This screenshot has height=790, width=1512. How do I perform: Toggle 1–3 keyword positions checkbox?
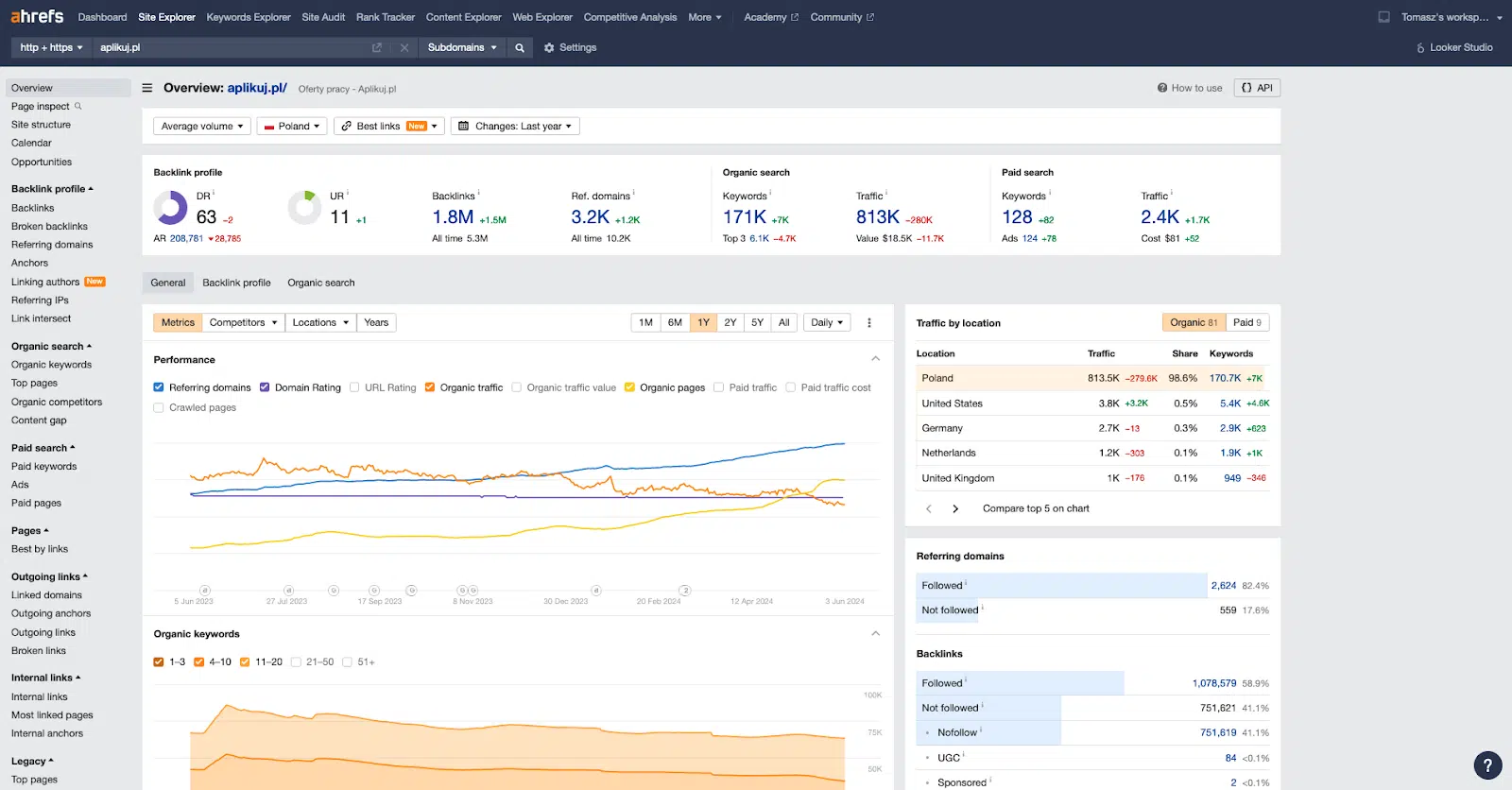click(x=159, y=661)
